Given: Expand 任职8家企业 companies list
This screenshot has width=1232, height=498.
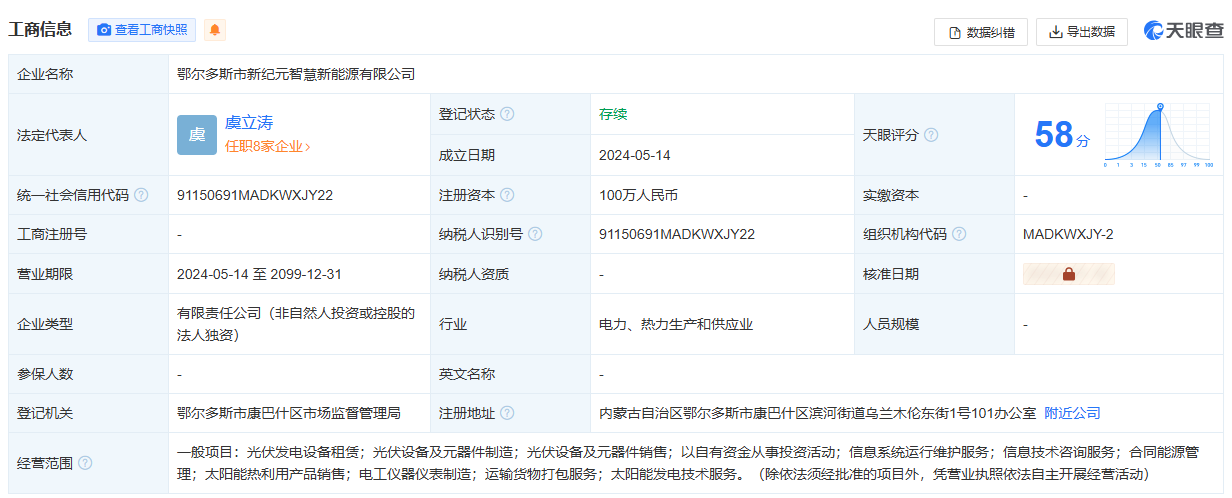Looking at the screenshot, I should click(267, 146).
